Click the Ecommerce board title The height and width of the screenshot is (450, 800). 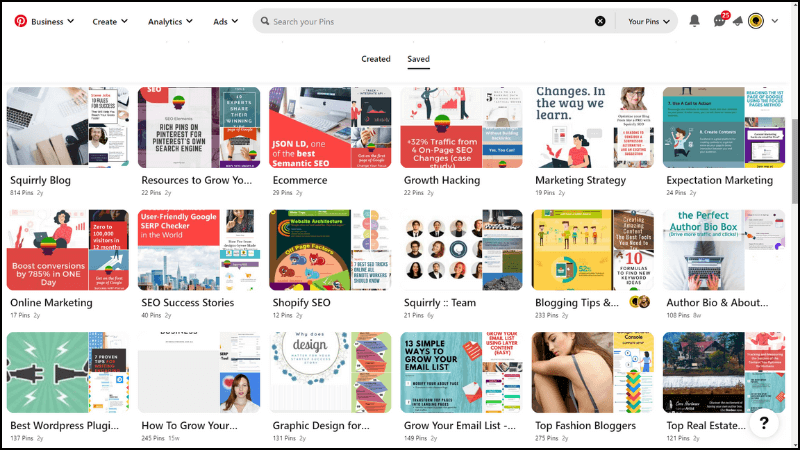[x=300, y=180]
